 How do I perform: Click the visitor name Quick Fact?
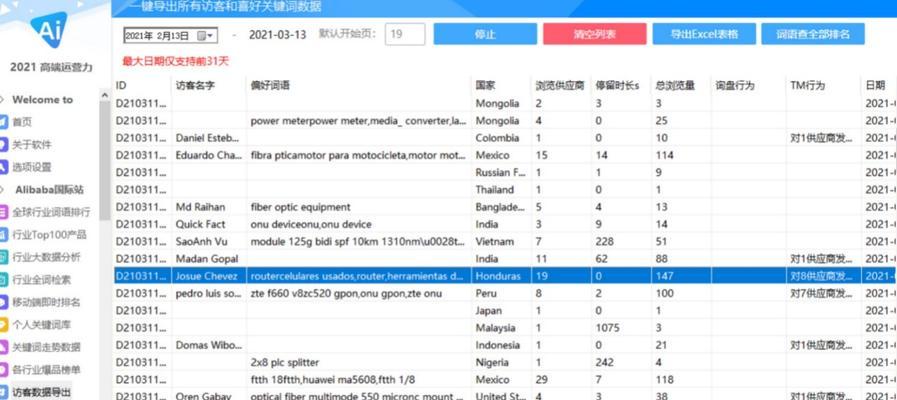[x=200, y=224]
